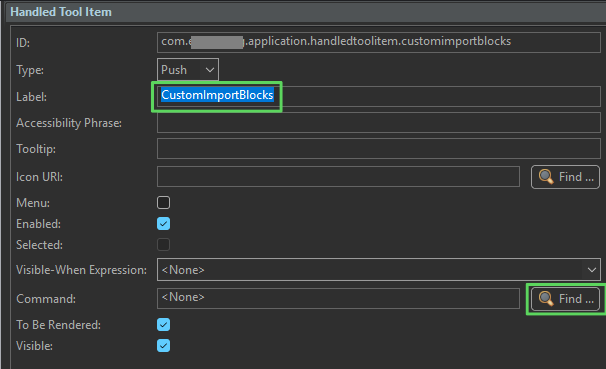The height and width of the screenshot is (369, 606).
Task: Click the Selected label text
Action: [39, 245]
